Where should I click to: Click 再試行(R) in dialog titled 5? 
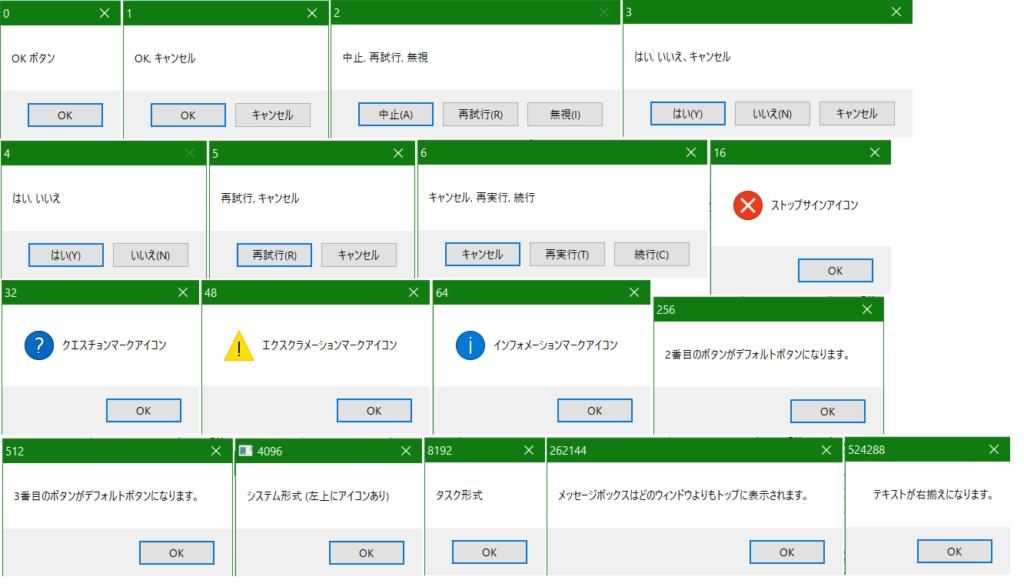pyautogui.click(x=274, y=255)
